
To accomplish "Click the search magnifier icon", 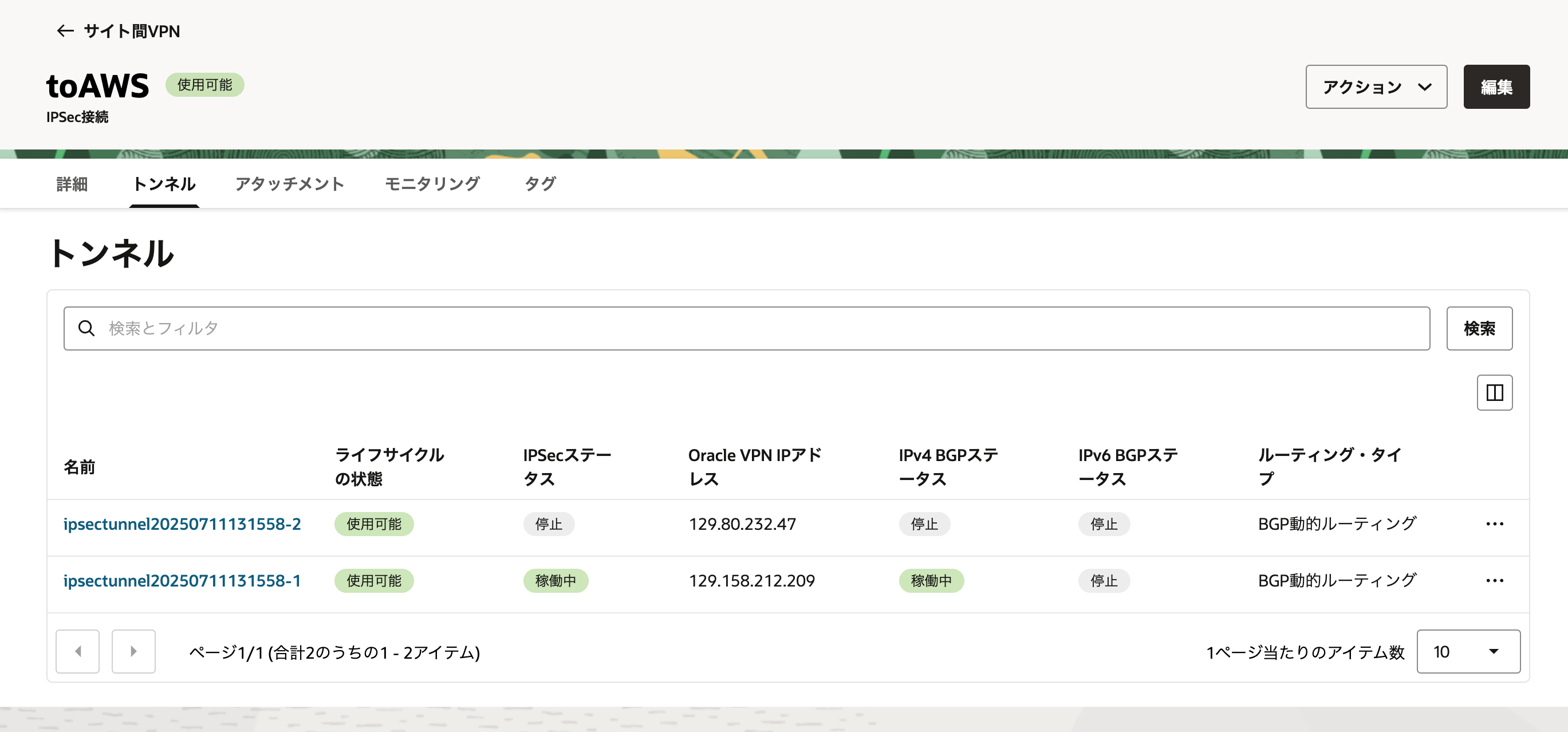I will click(86, 328).
